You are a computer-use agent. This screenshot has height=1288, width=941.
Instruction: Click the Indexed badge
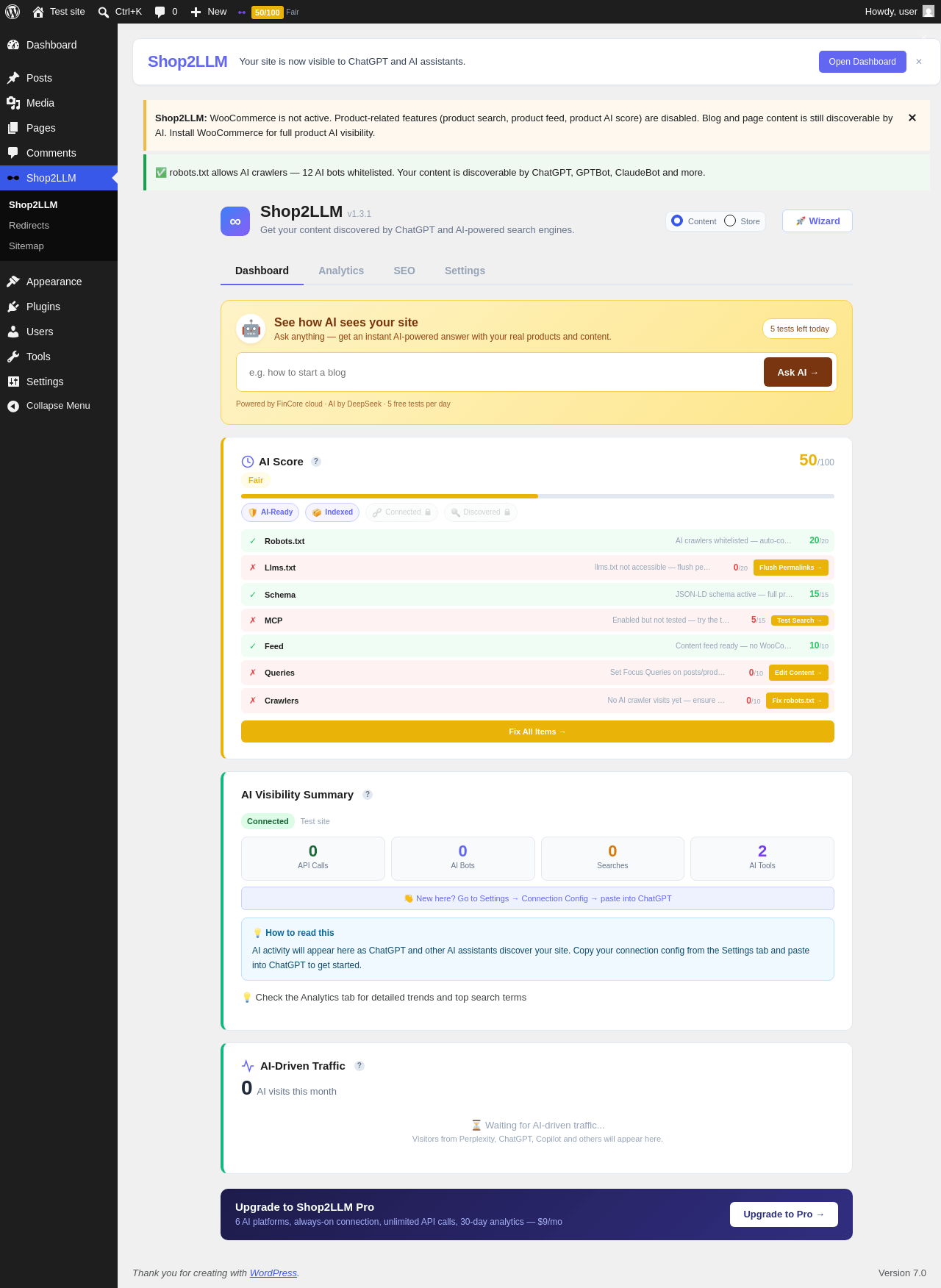click(332, 512)
